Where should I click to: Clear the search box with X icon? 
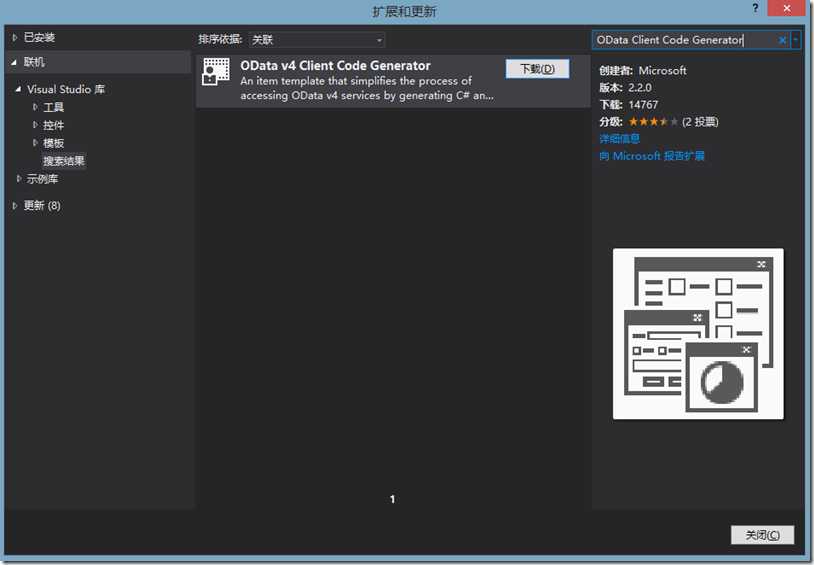click(x=782, y=40)
